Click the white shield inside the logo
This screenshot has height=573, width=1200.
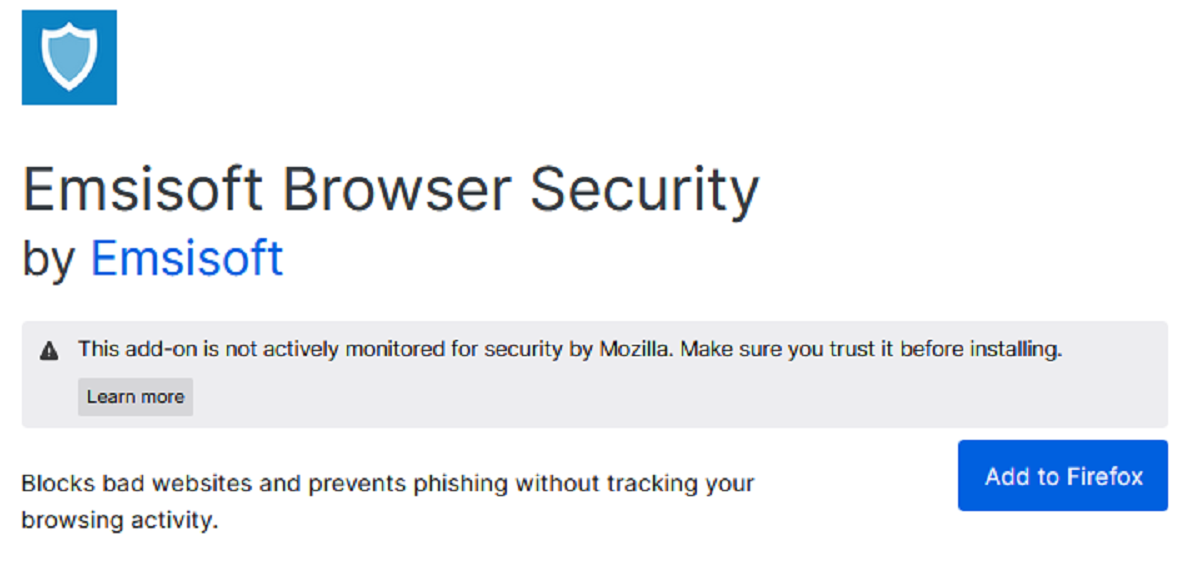coord(69,56)
